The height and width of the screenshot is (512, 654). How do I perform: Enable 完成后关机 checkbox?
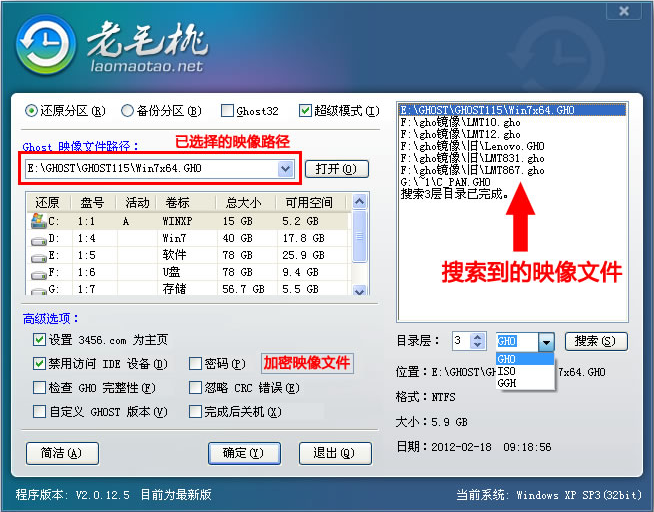(195, 412)
